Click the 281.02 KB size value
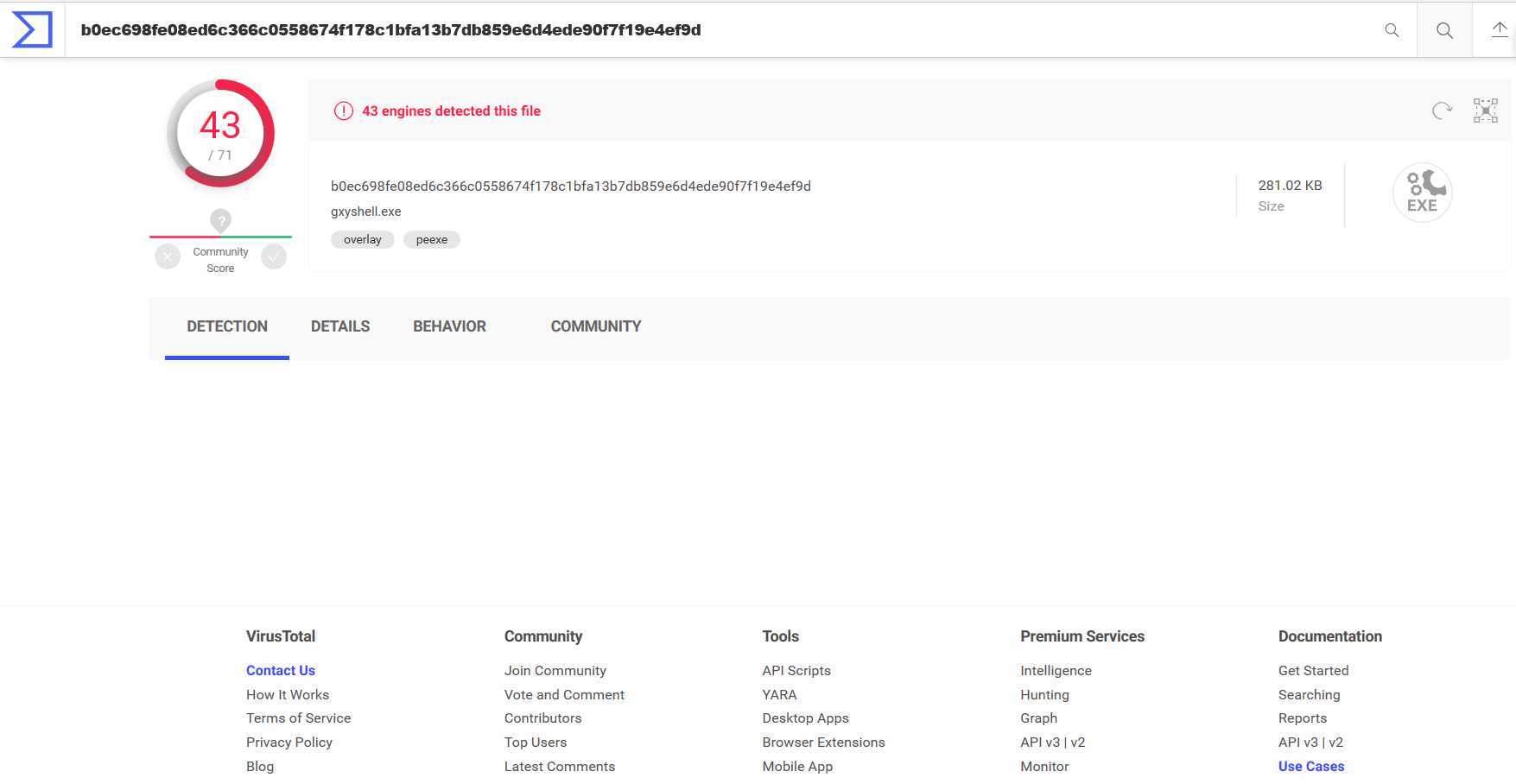The width and height of the screenshot is (1516, 784). 1290,186
